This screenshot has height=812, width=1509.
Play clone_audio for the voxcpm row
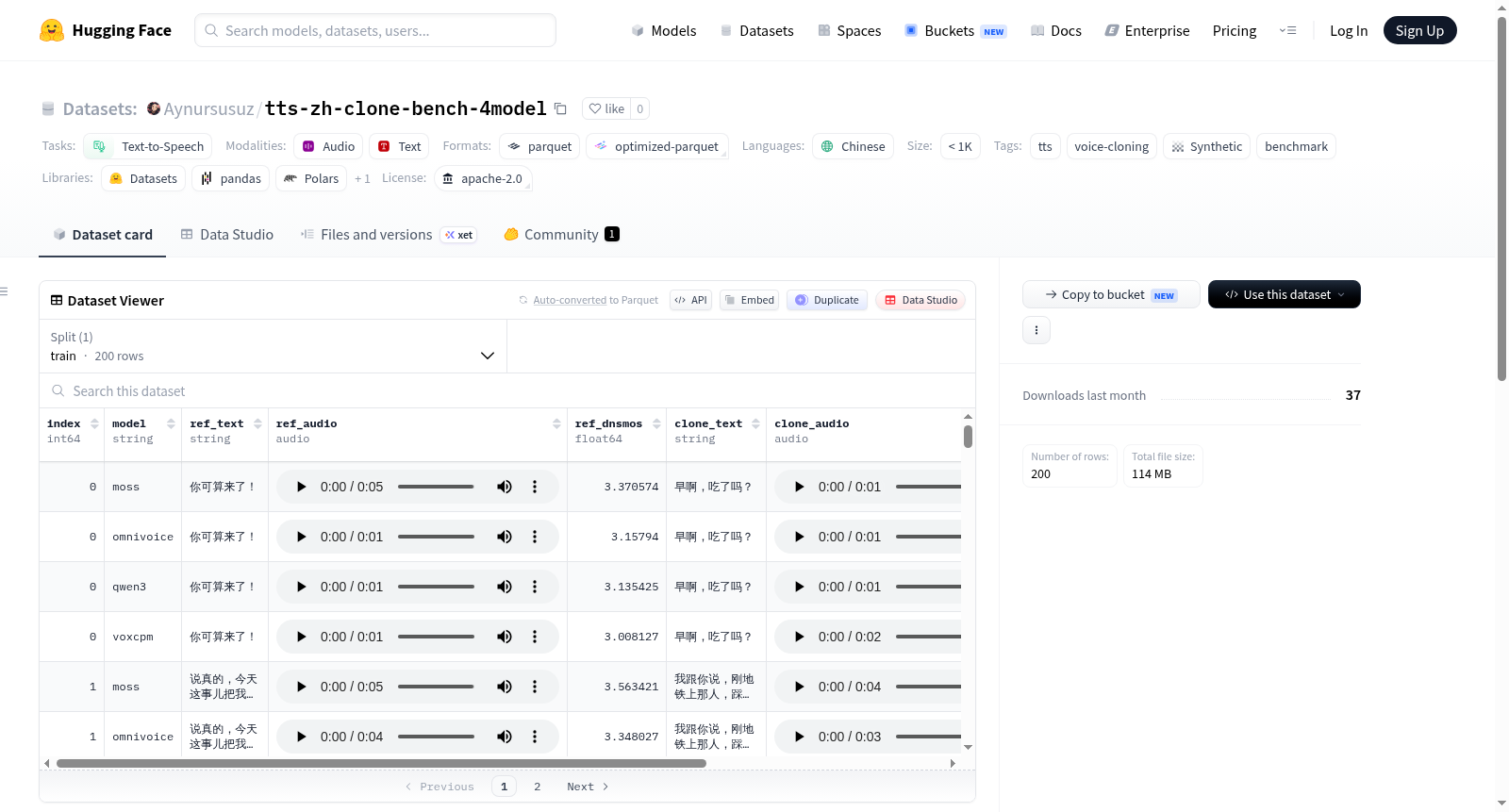tap(800, 637)
